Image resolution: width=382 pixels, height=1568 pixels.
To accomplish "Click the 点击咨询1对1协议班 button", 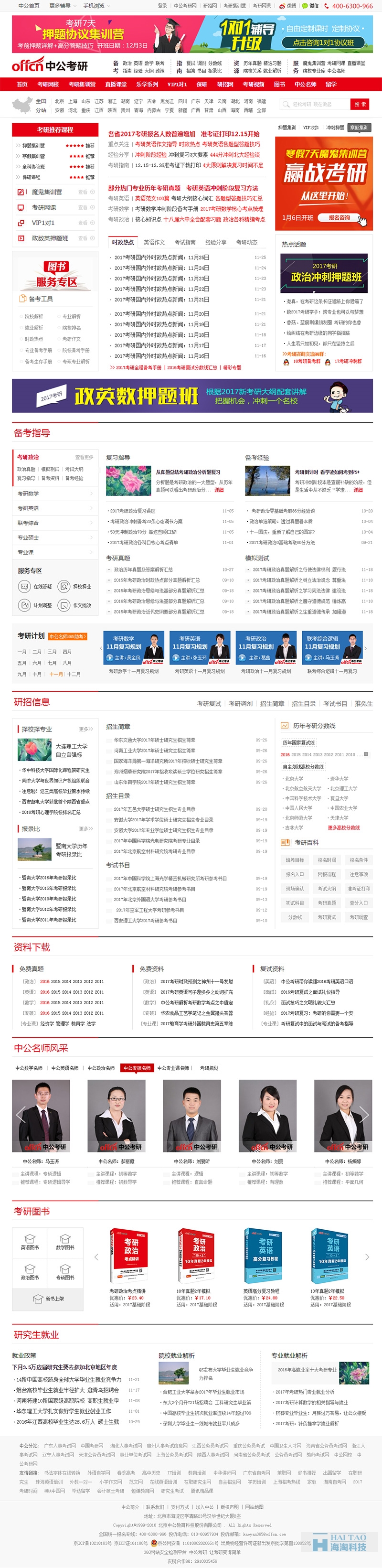I will pyautogui.click(x=323, y=43).
